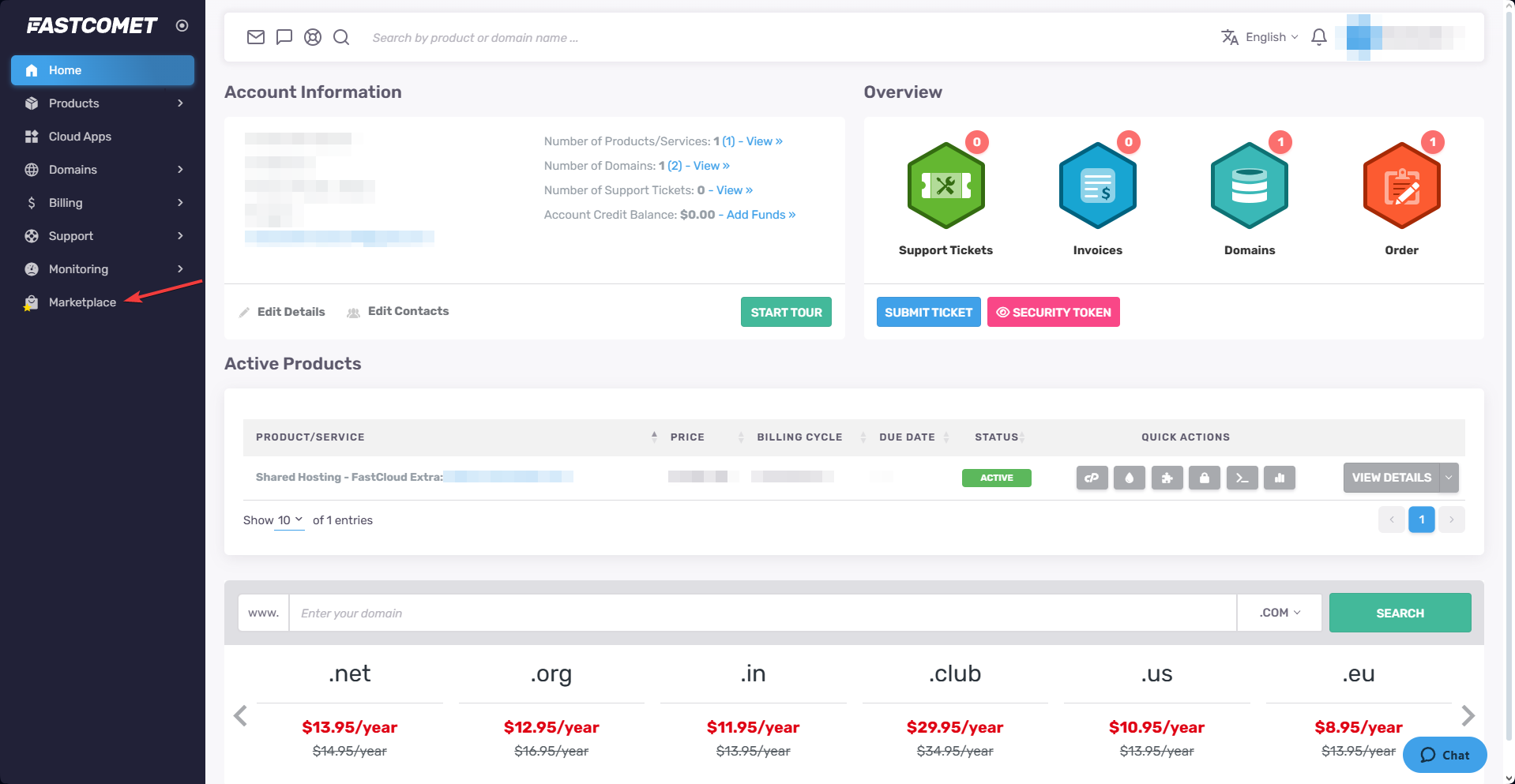Expand the Monitoring submenu chevron
1515x784 pixels.
[x=180, y=269]
